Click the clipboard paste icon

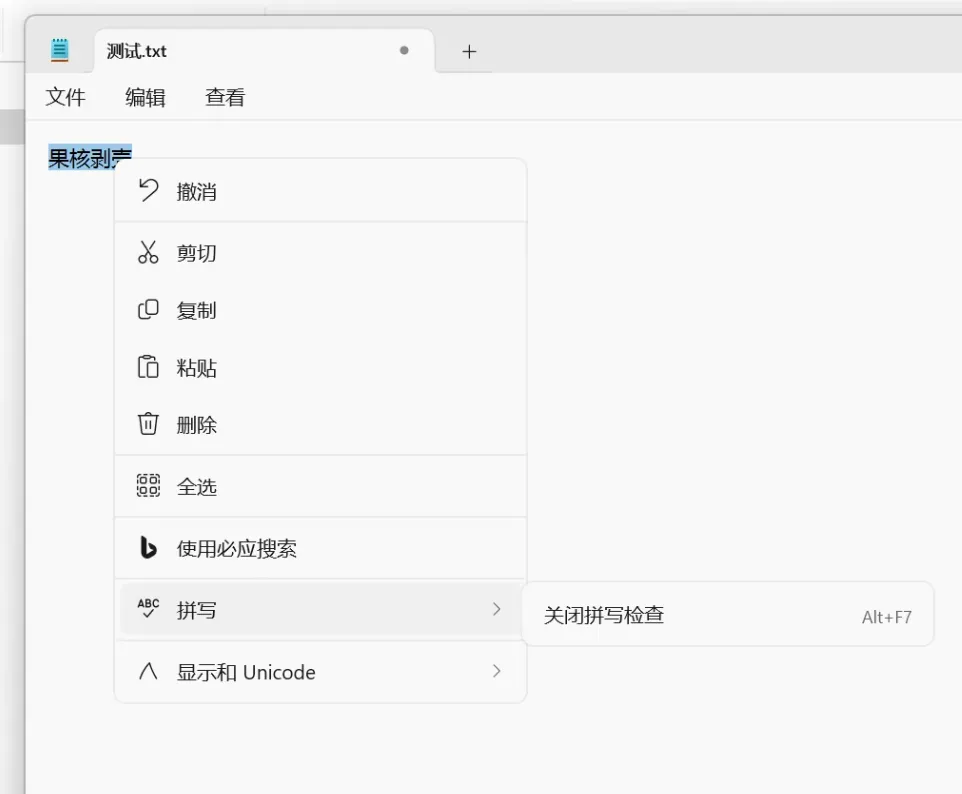(x=148, y=367)
